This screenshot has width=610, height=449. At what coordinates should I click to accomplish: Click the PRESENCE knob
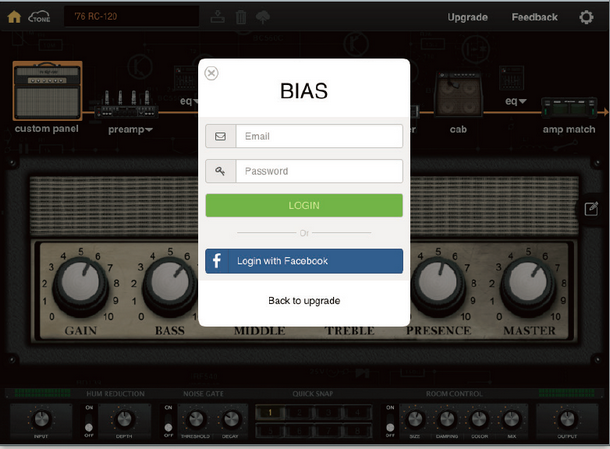pos(438,286)
